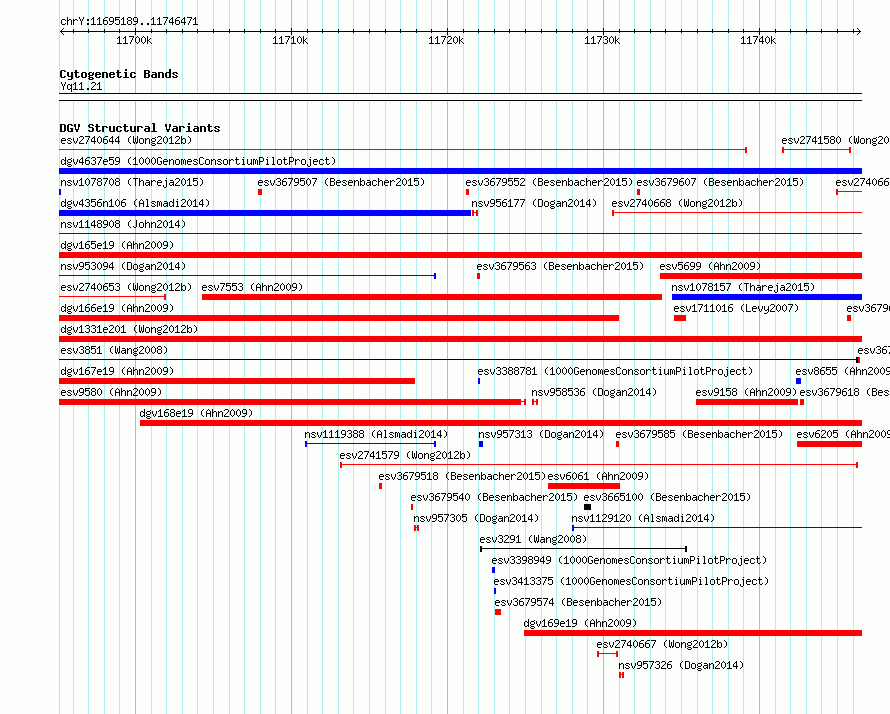The height and width of the screenshot is (714, 890).
Task: Click the esv2740644 (Wong2012b) variant label
Action: 126,140
